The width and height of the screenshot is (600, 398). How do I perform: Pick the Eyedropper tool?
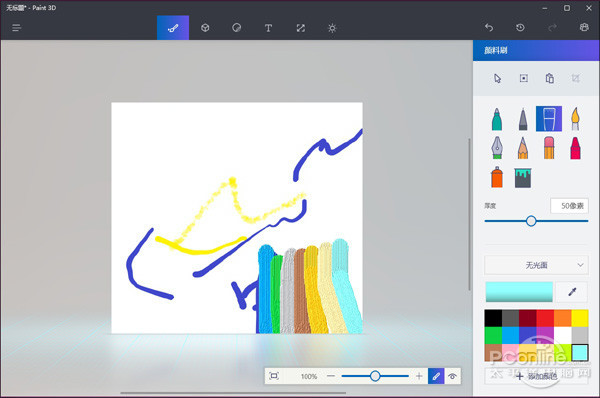(x=572, y=292)
